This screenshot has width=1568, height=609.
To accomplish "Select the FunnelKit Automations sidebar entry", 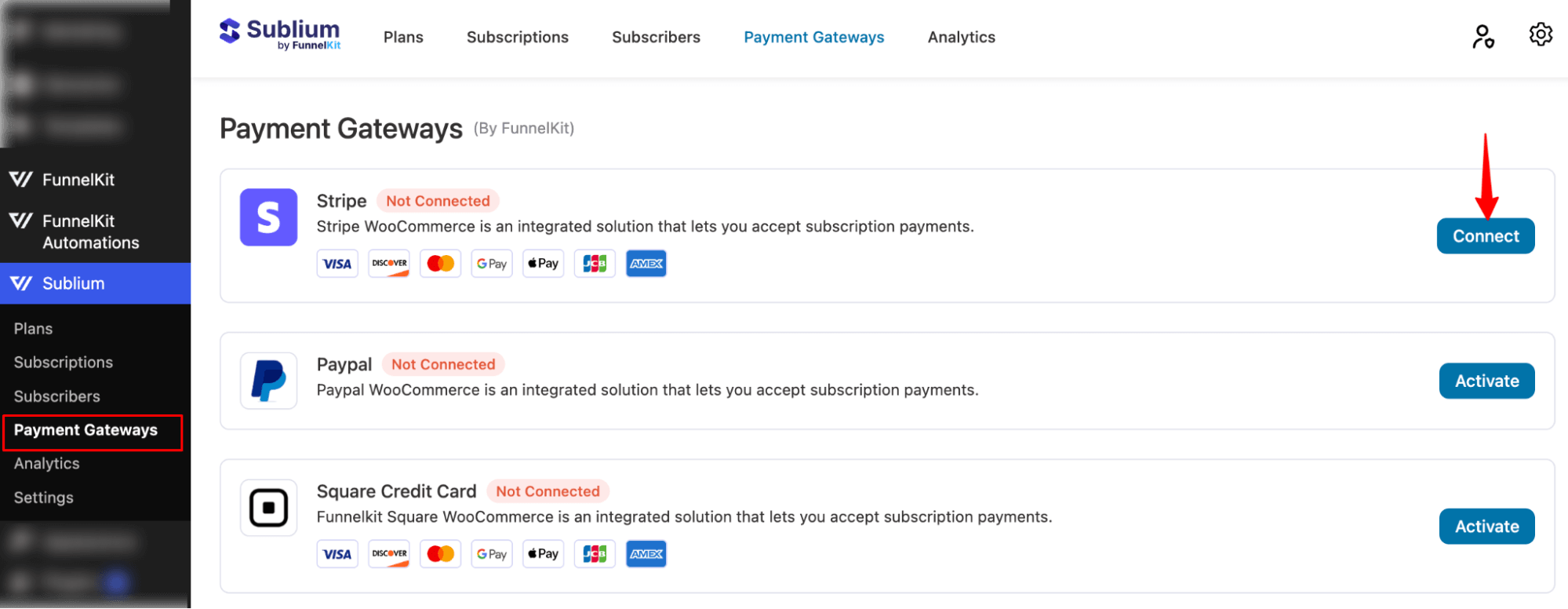I will [x=89, y=231].
